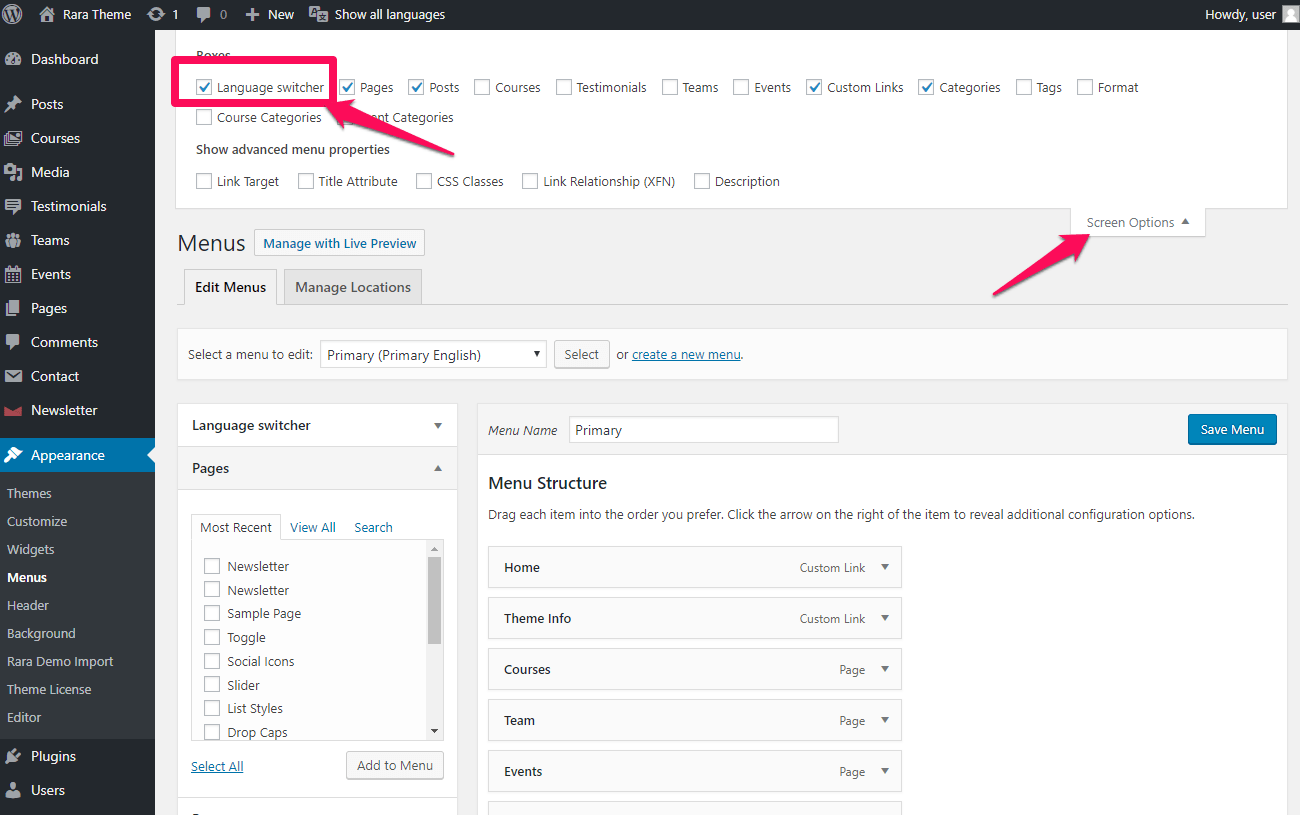Open the select a menu to edit dropdown

click(433, 355)
